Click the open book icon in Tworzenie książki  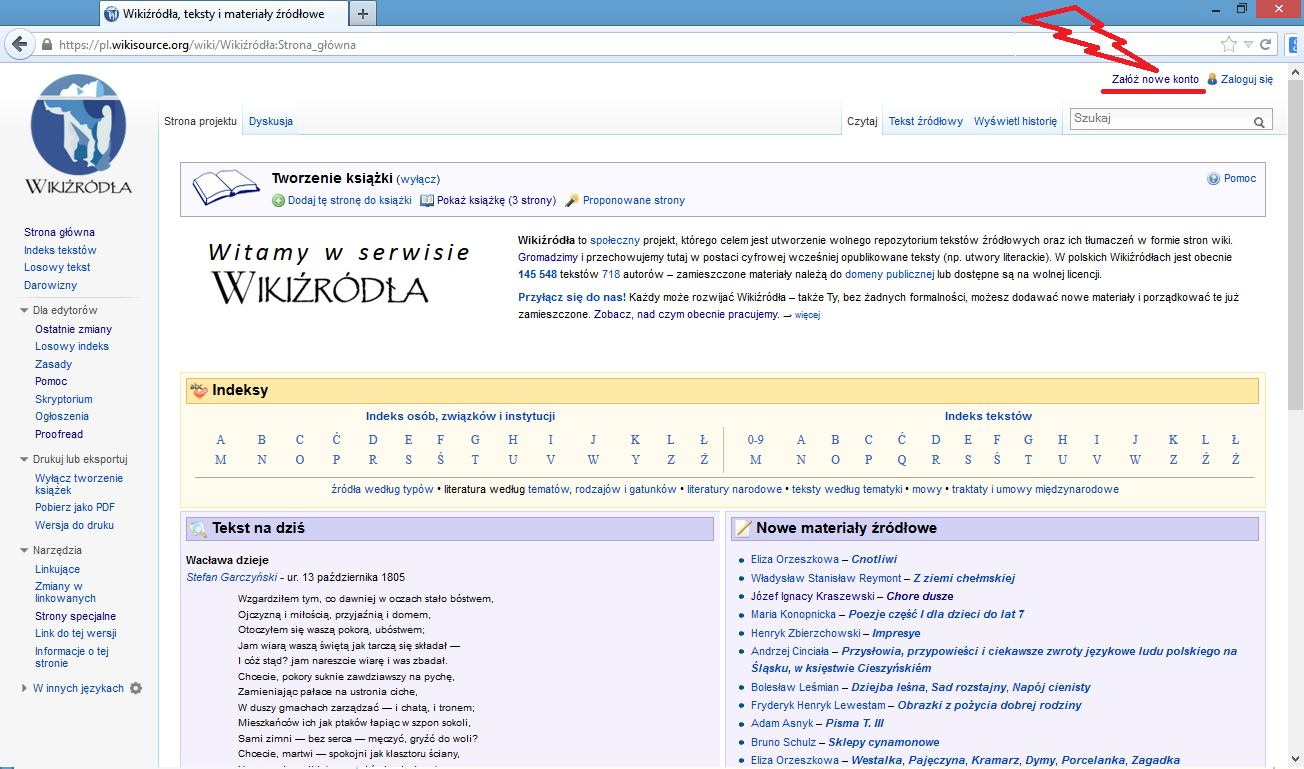tap(226, 189)
